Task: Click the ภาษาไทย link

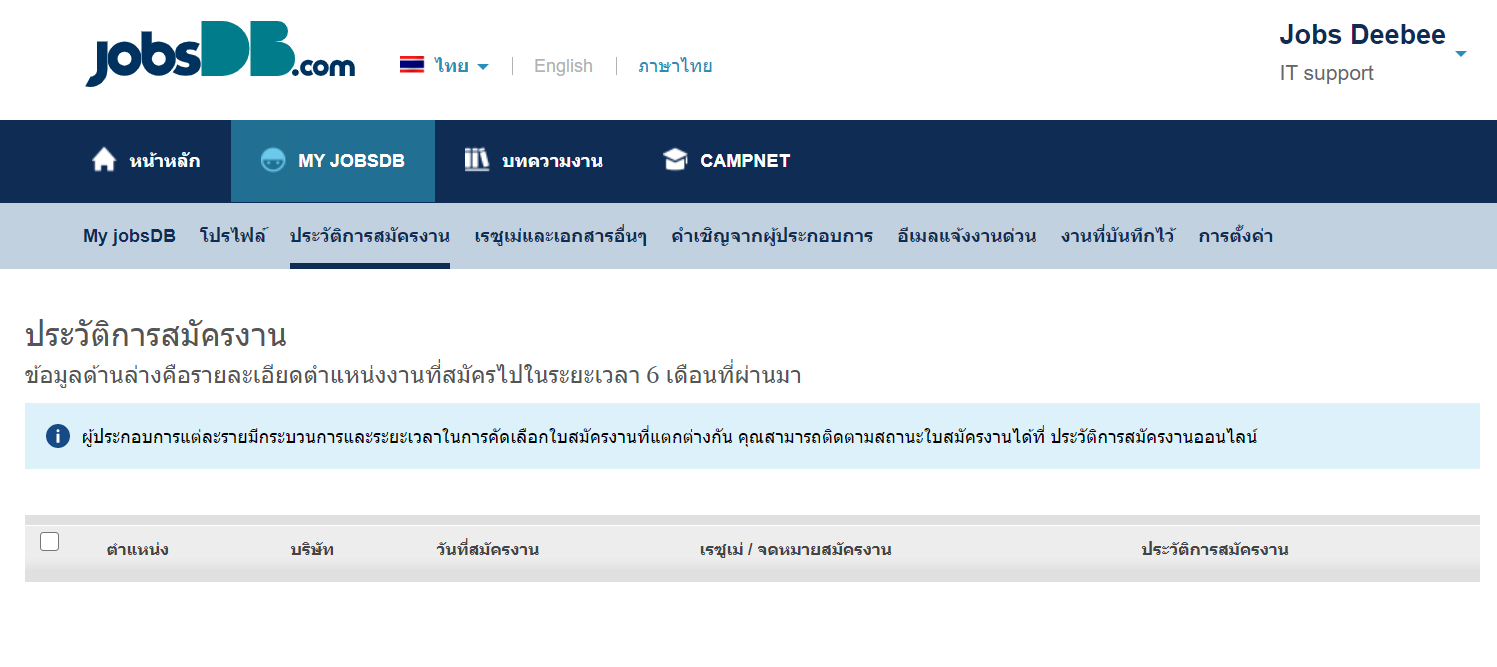Action: click(x=674, y=65)
